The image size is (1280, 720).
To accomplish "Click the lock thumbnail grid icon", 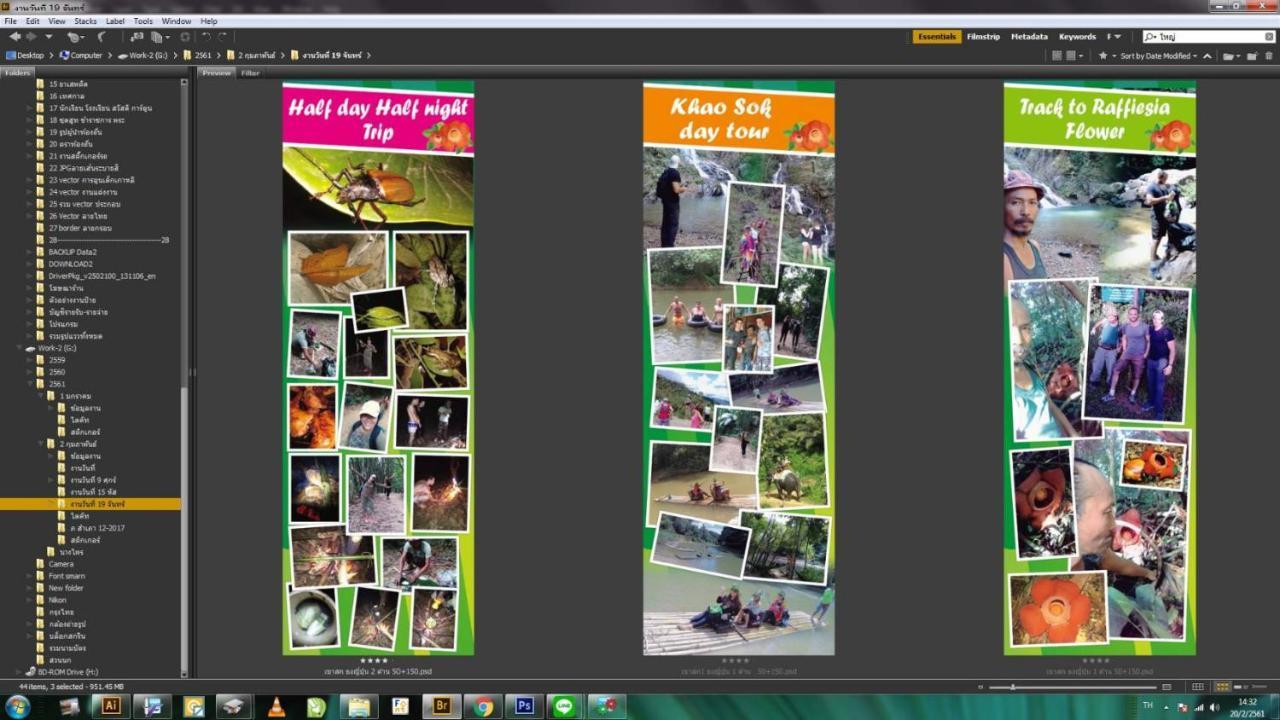I will point(1198,687).
